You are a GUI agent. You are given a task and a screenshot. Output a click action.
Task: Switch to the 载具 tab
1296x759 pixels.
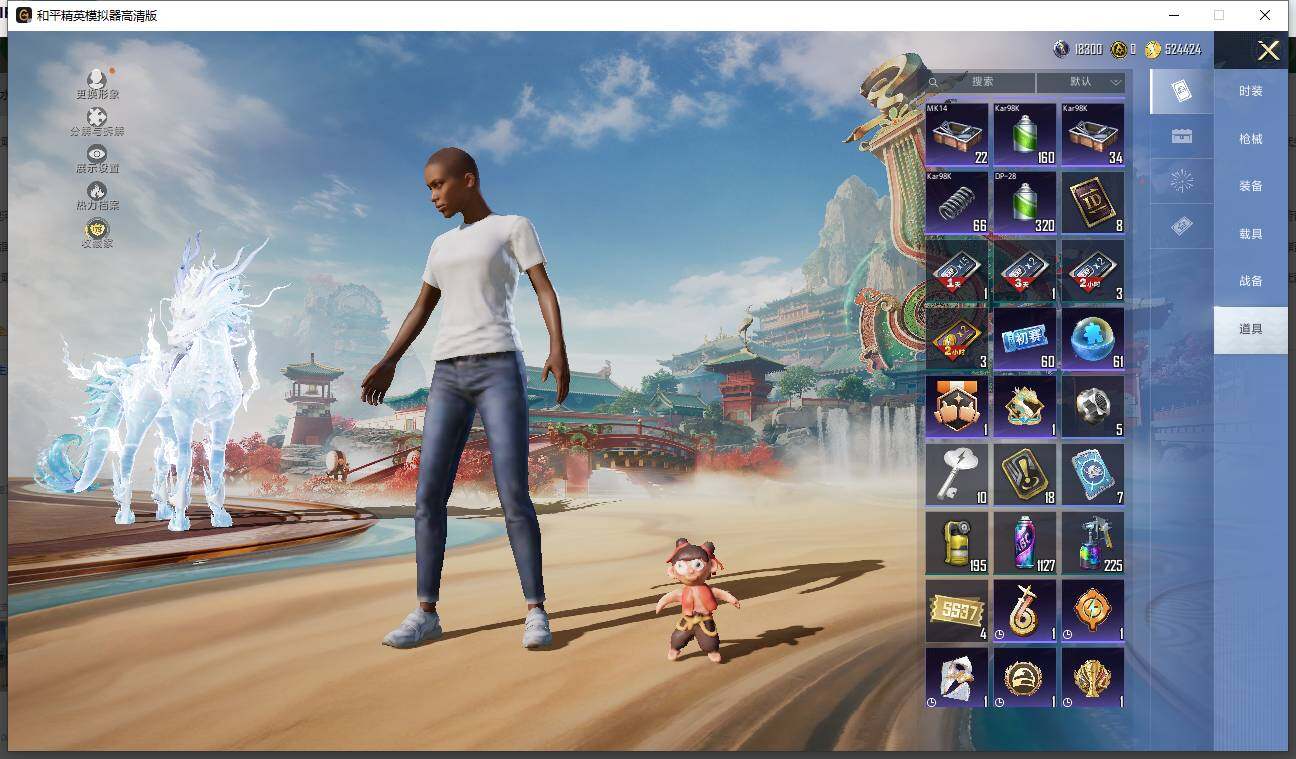tap(1251, 234)
